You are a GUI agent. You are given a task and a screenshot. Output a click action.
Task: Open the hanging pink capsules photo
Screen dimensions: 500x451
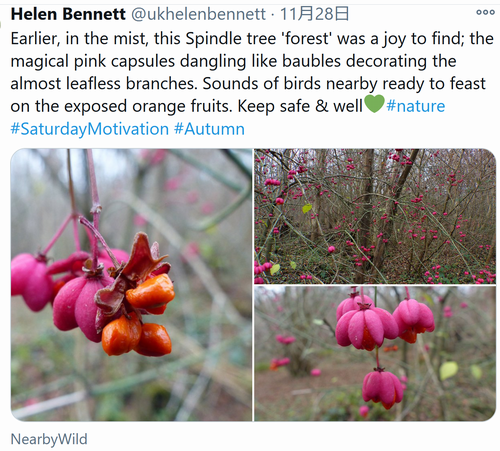(x=375, y=353)
